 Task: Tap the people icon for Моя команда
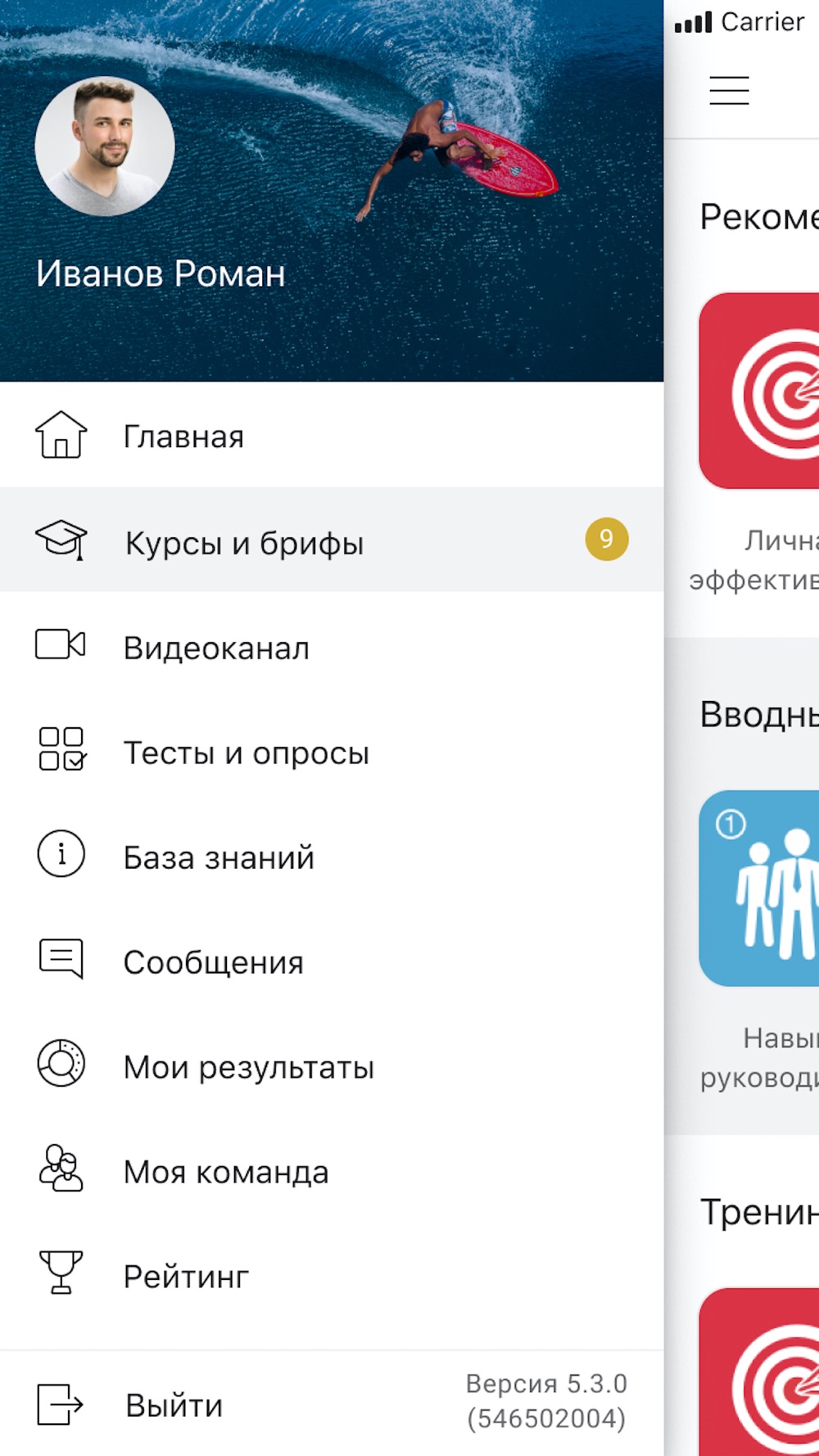pos(61,1168)
